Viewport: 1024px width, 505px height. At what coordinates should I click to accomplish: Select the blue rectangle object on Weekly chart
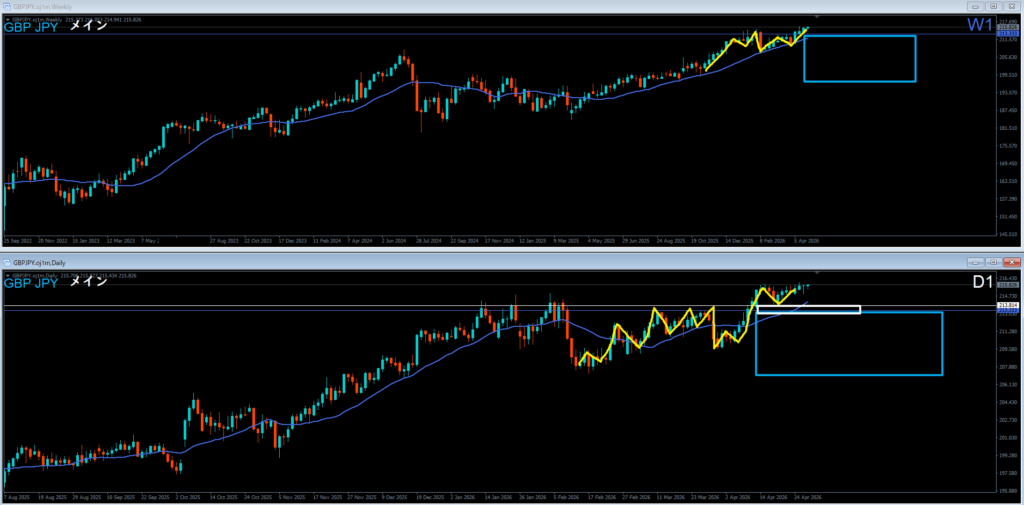click(x=859, y=59)
